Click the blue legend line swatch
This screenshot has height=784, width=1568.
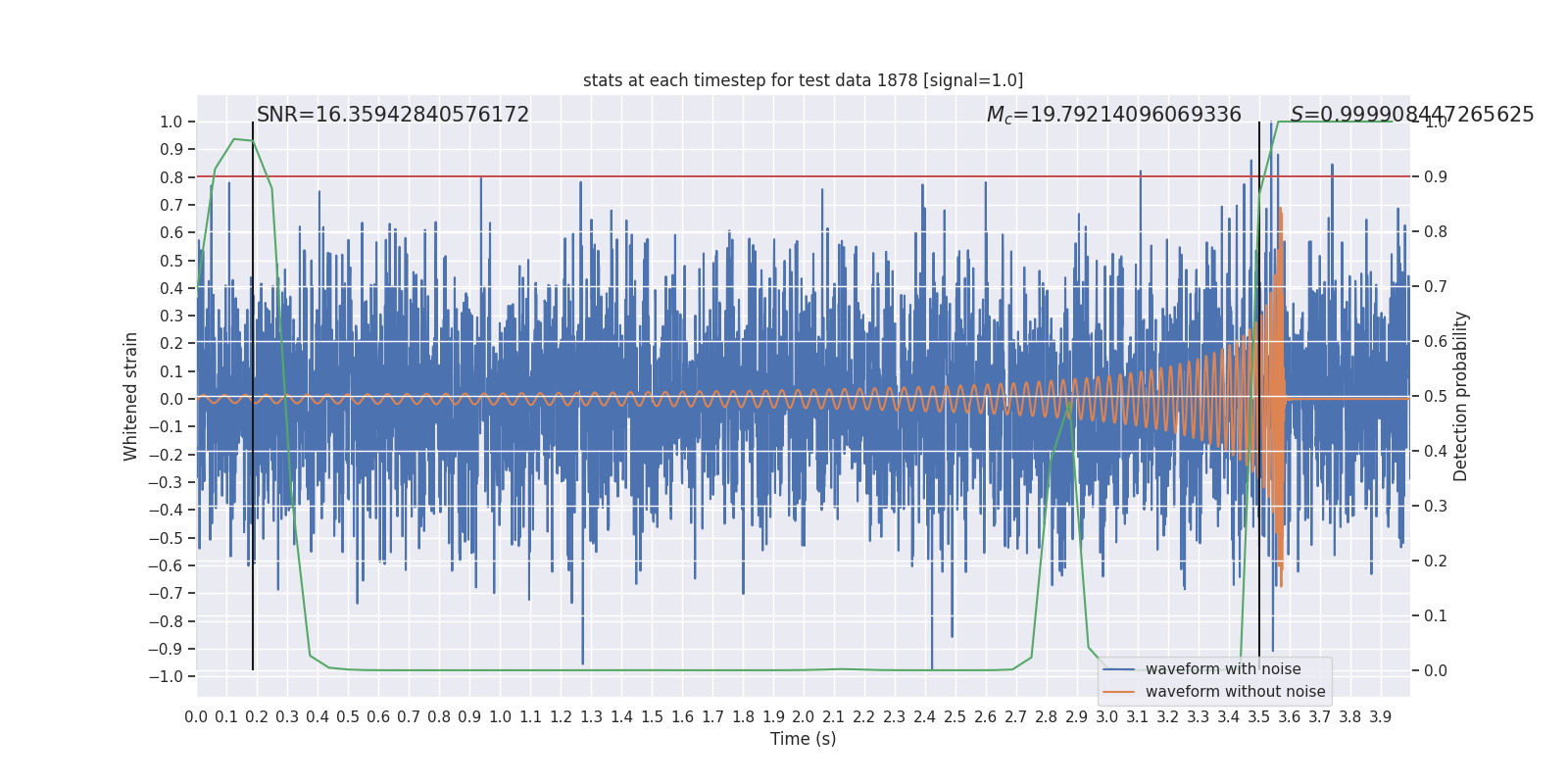tap(1119, 669)
